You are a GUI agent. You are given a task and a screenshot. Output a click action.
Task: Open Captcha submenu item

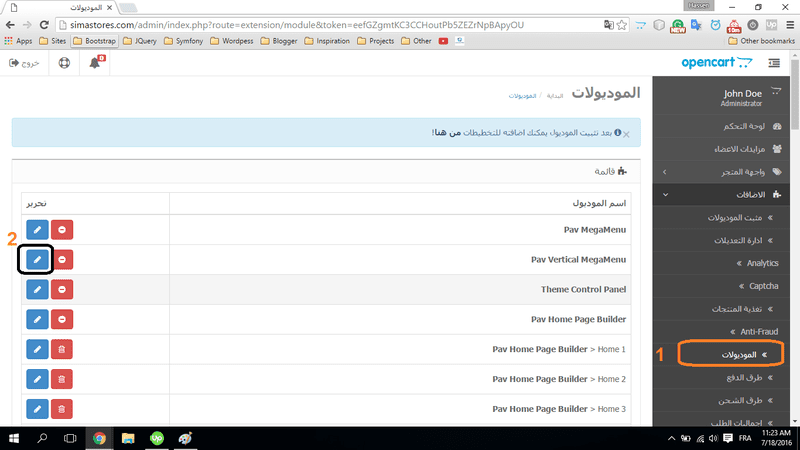coord(721,286)
